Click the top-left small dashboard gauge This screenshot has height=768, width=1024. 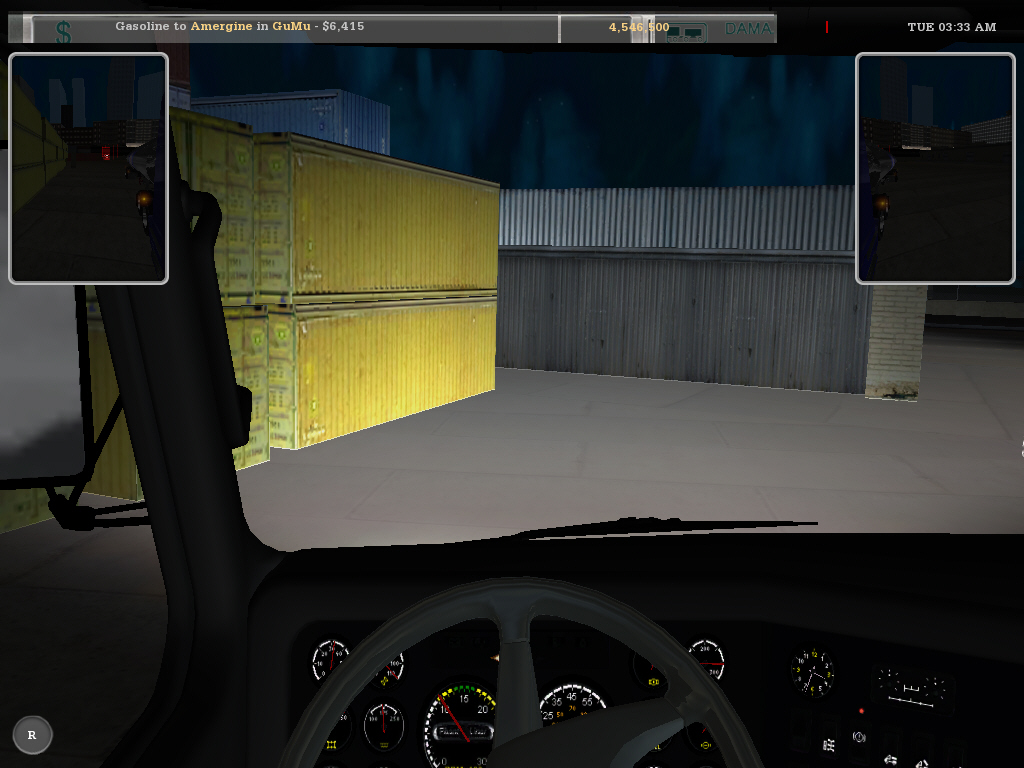331,660
